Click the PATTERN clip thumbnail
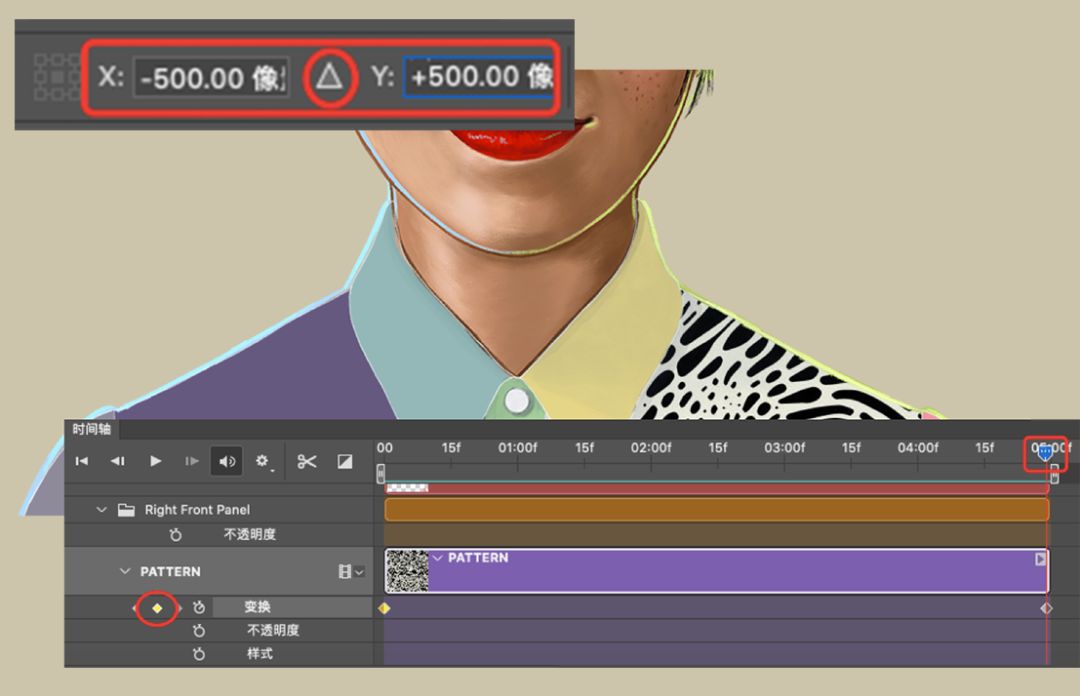 tap(407, 571)
